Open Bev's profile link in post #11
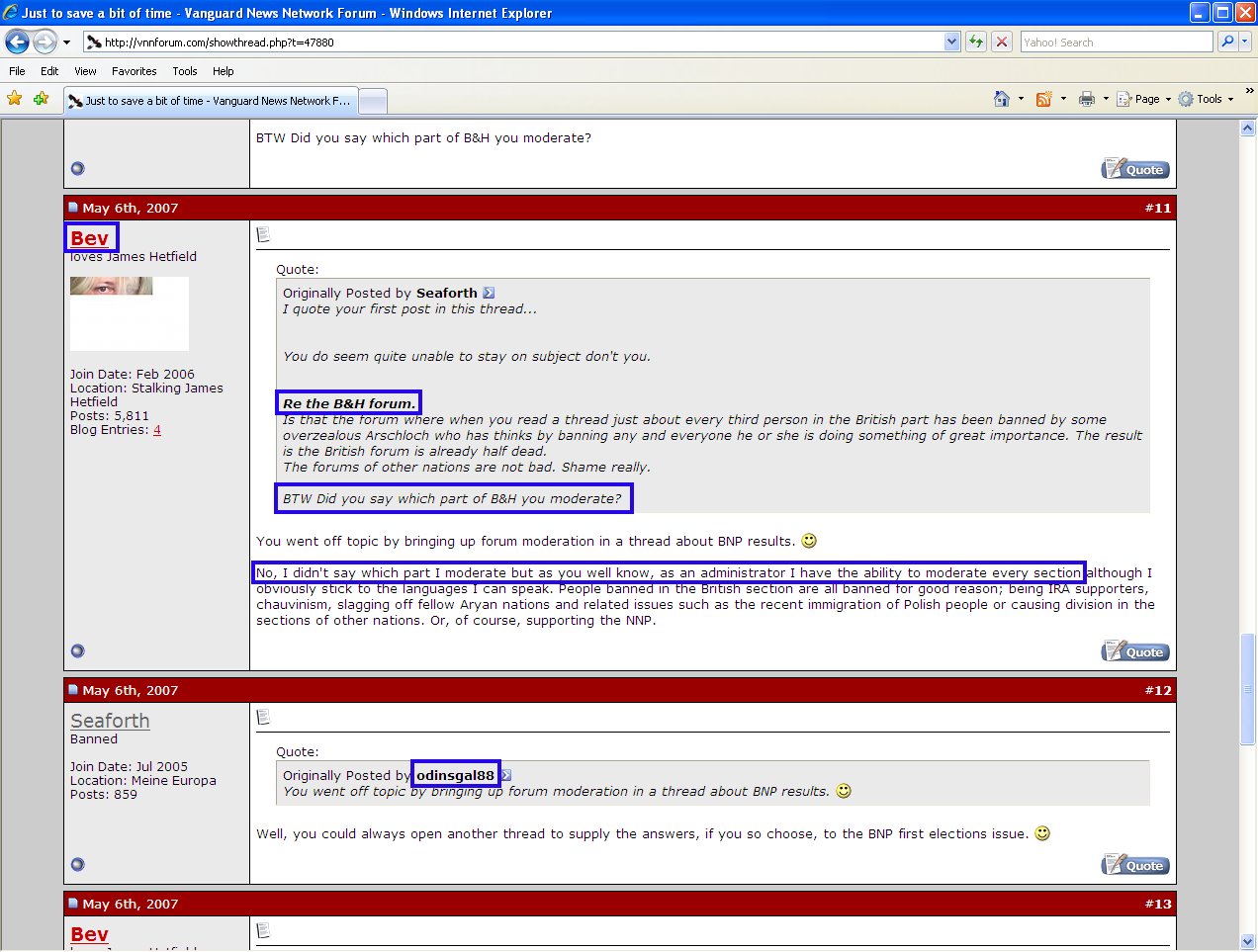The image size is (1258, 952). [x=90, y=238]
